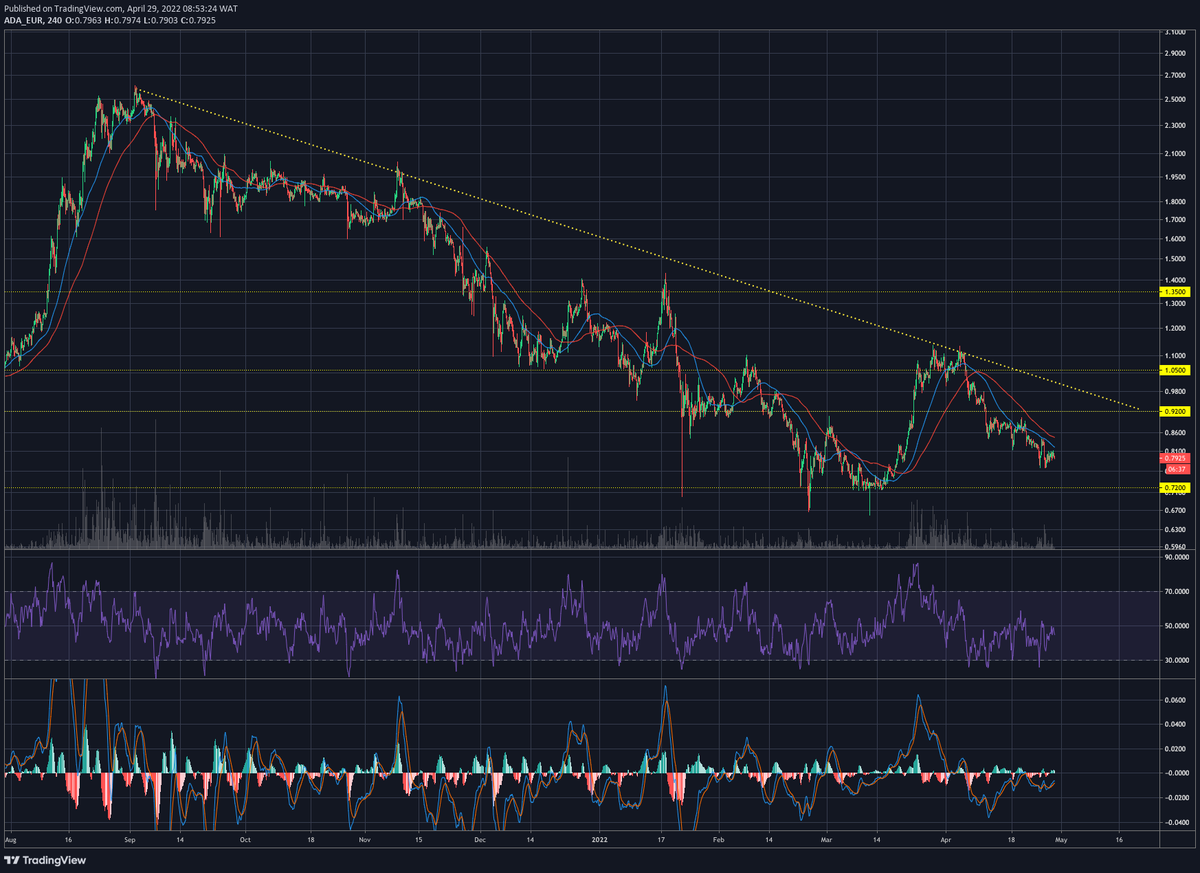Select the descending yellow dotted trendline
The height and width of the screenshot is (873, 1200).
point(640,250)
